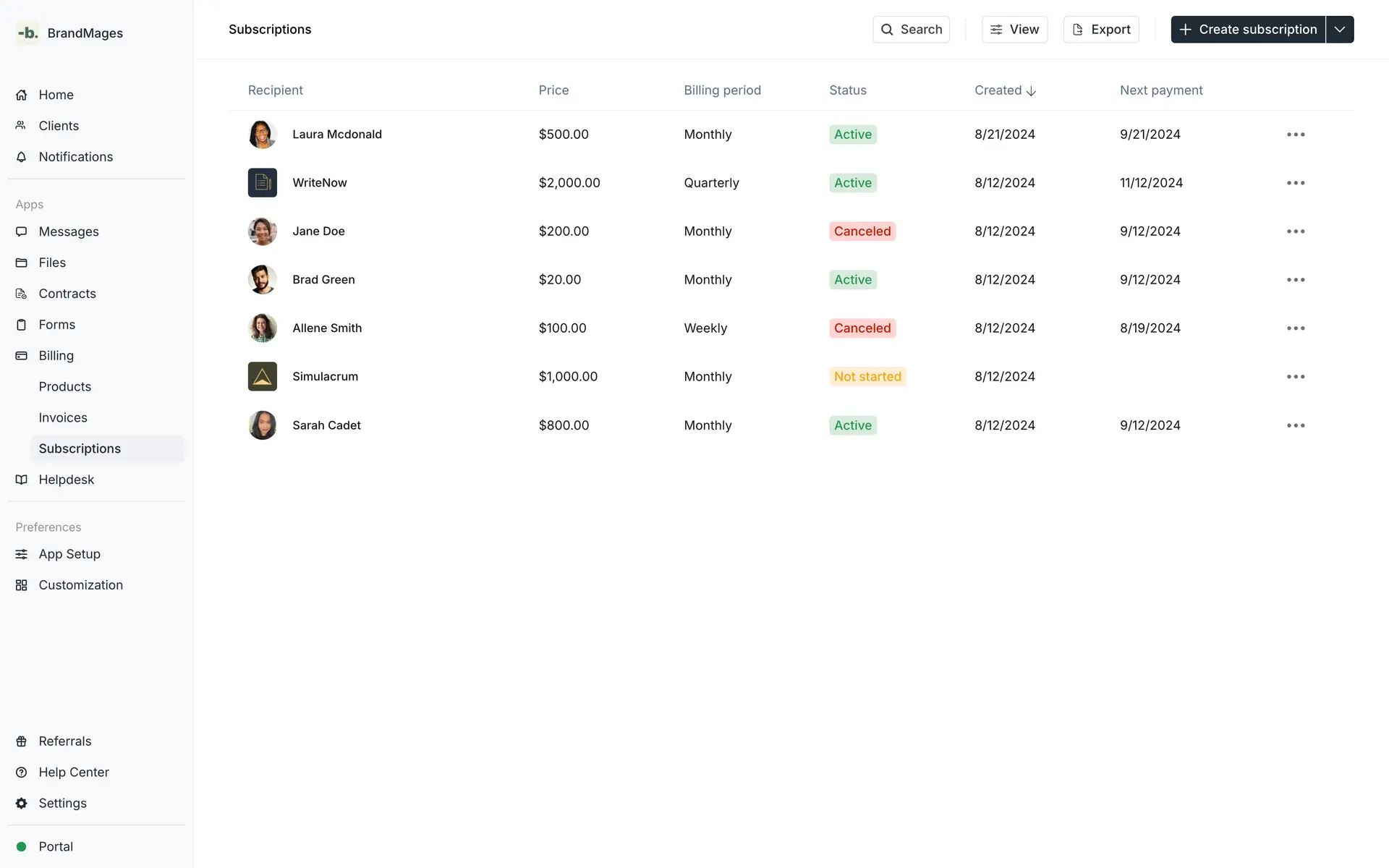1389x868 pixels.
Task: Click Simulacrum's avatar thumbnail
Action: tap(262, 376)
